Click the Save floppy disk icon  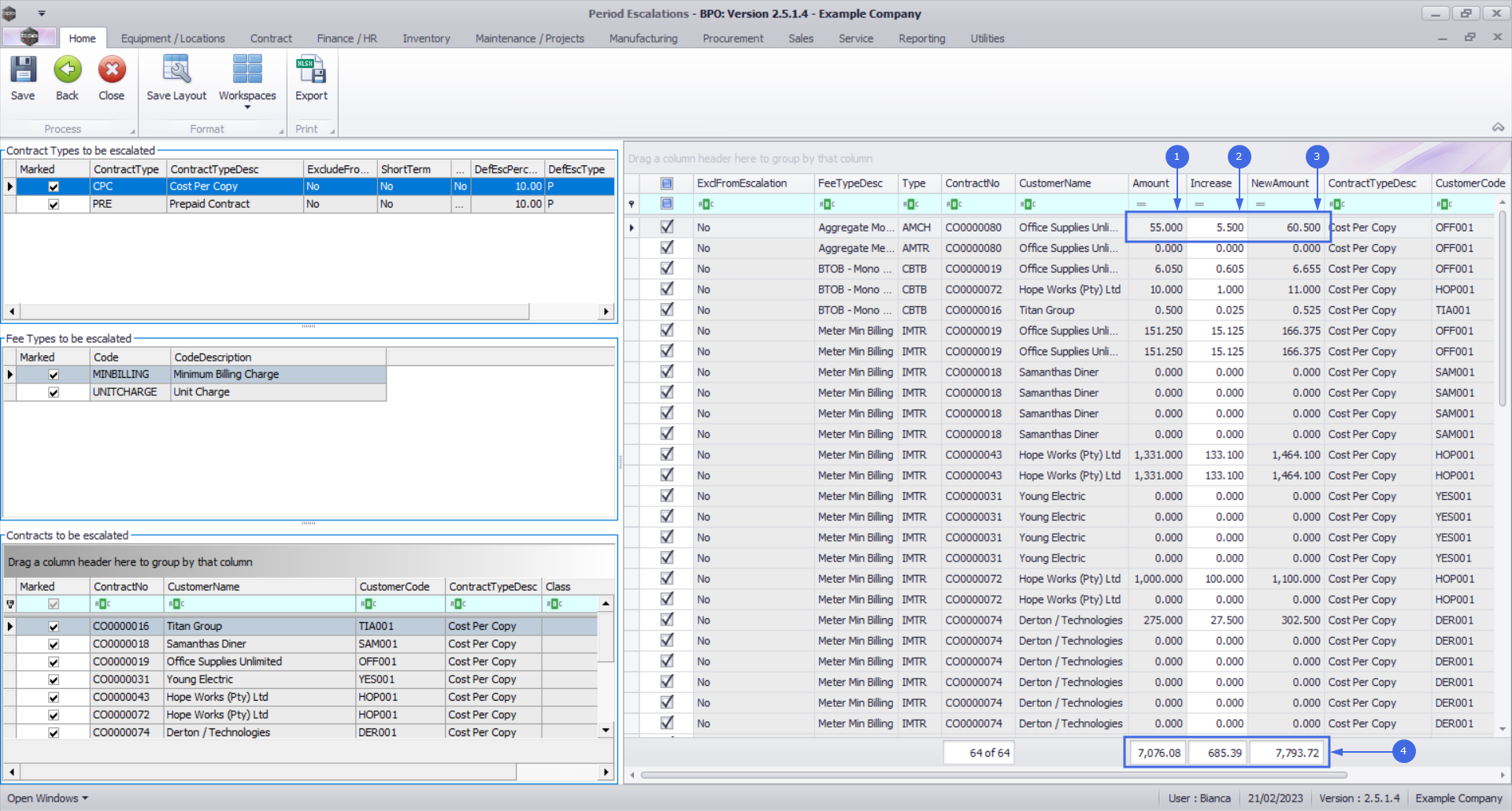pos(23,71)
